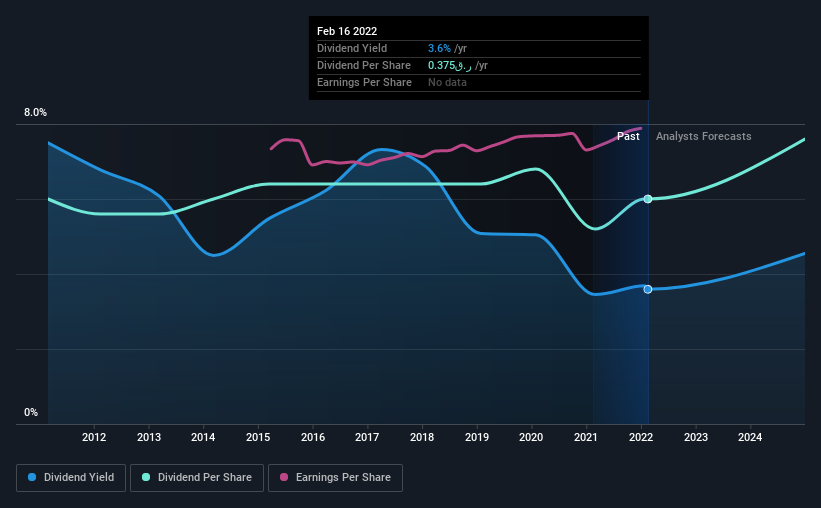Click the 2014 x-axis label
Image resolution: width=821 pixels, height=508 pixels.
[203, 437]
